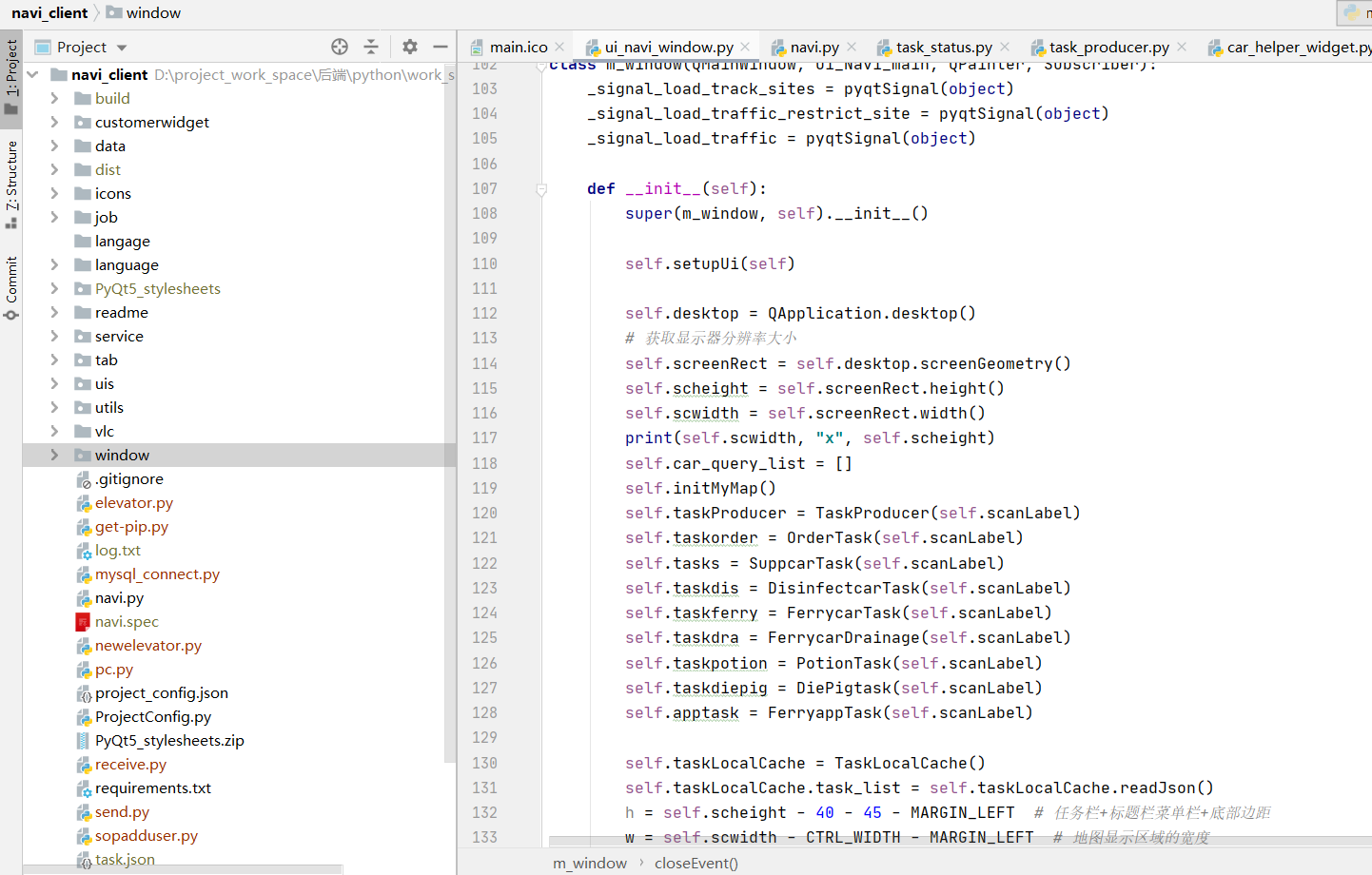
Task: Open elevator.py in project tree
Action: point(133,502)
